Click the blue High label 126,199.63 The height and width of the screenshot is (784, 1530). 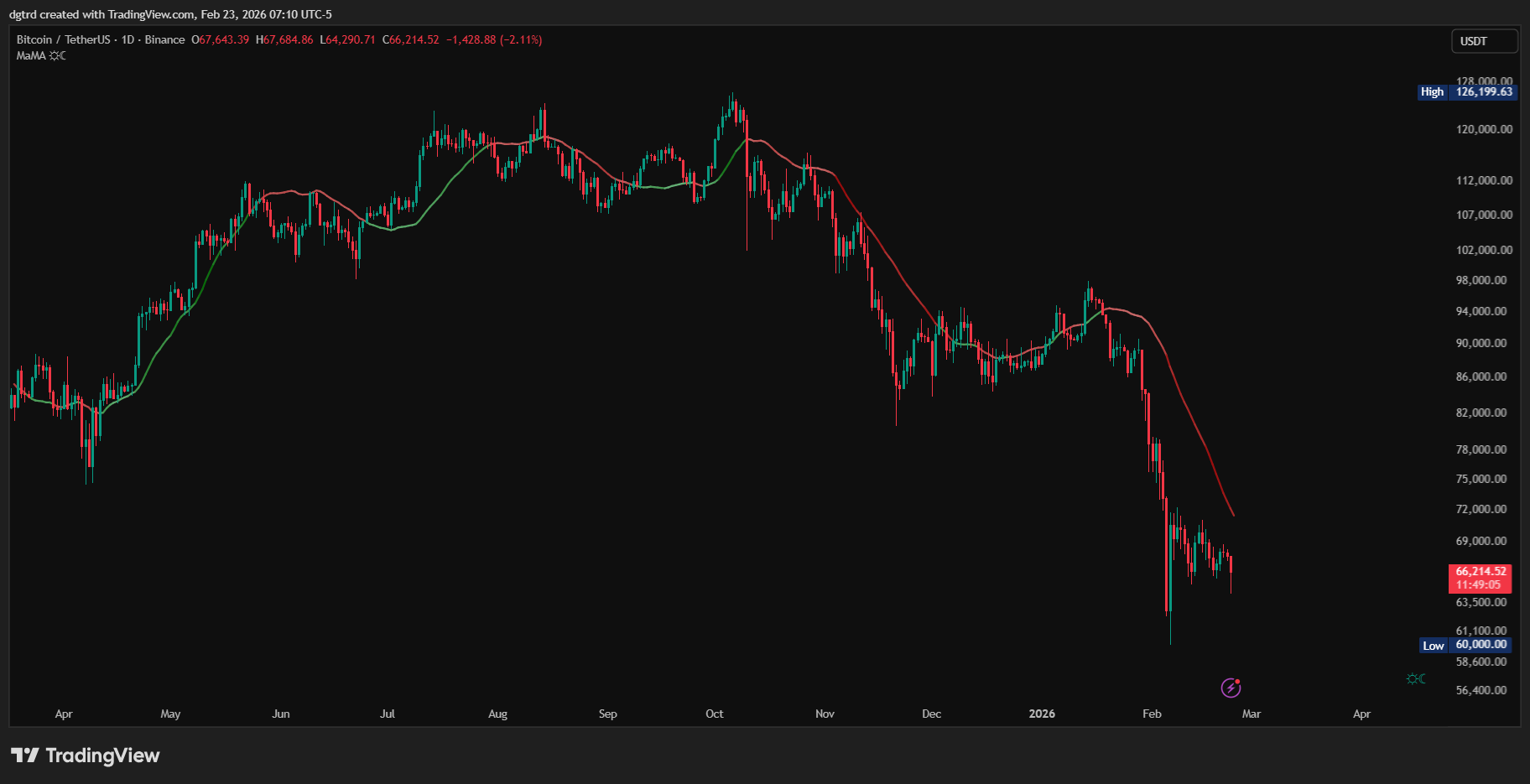coord(1467,92)
